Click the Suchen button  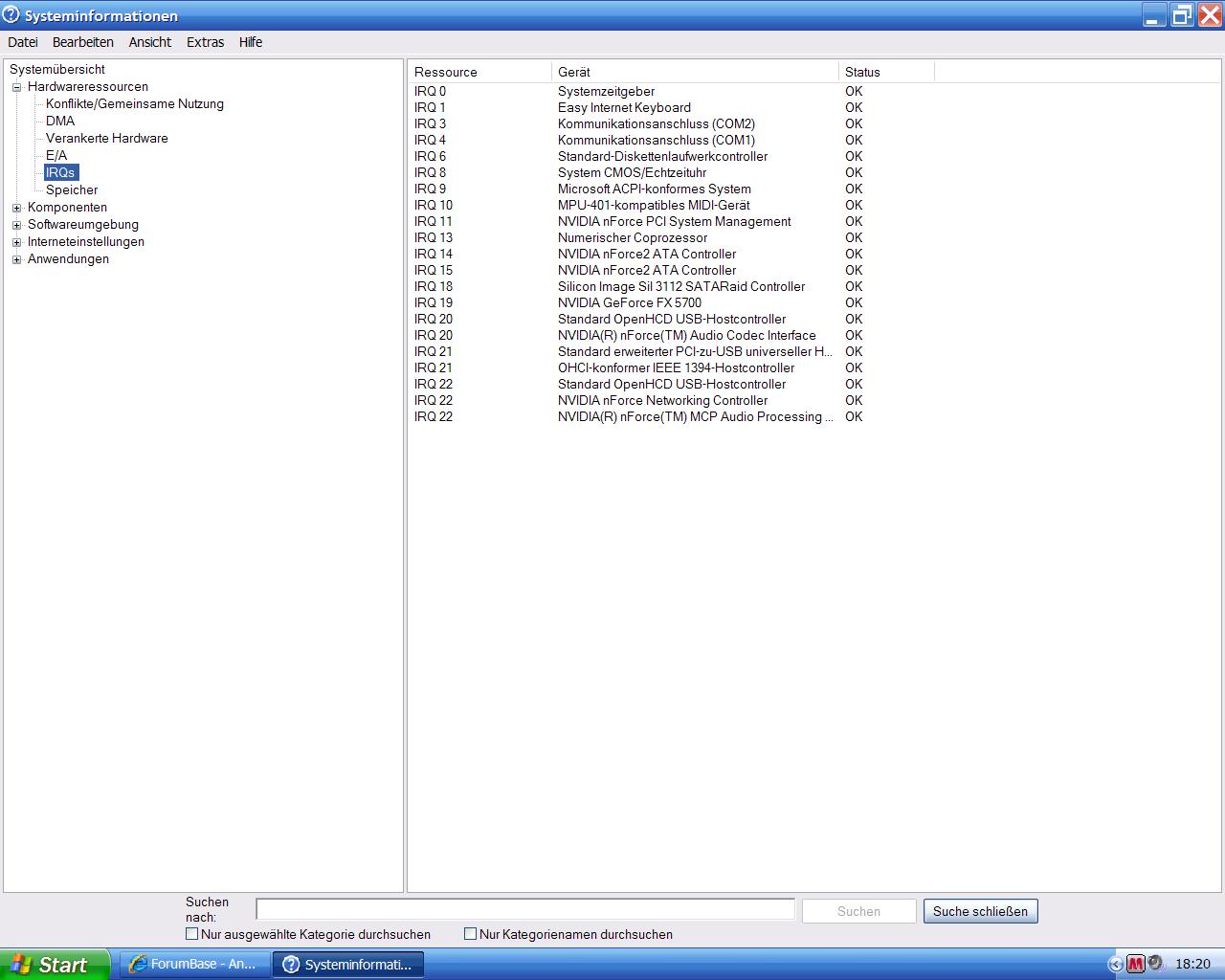pyautogui.click(x=858, y=911)
